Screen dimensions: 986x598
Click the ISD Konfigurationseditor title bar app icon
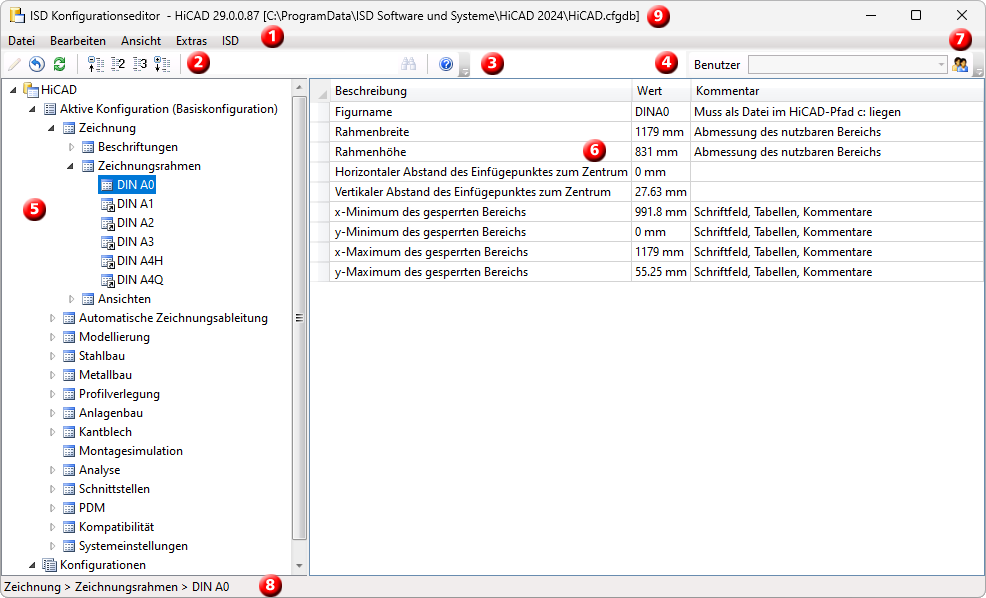pyautogui.click(x=17, y=16)
